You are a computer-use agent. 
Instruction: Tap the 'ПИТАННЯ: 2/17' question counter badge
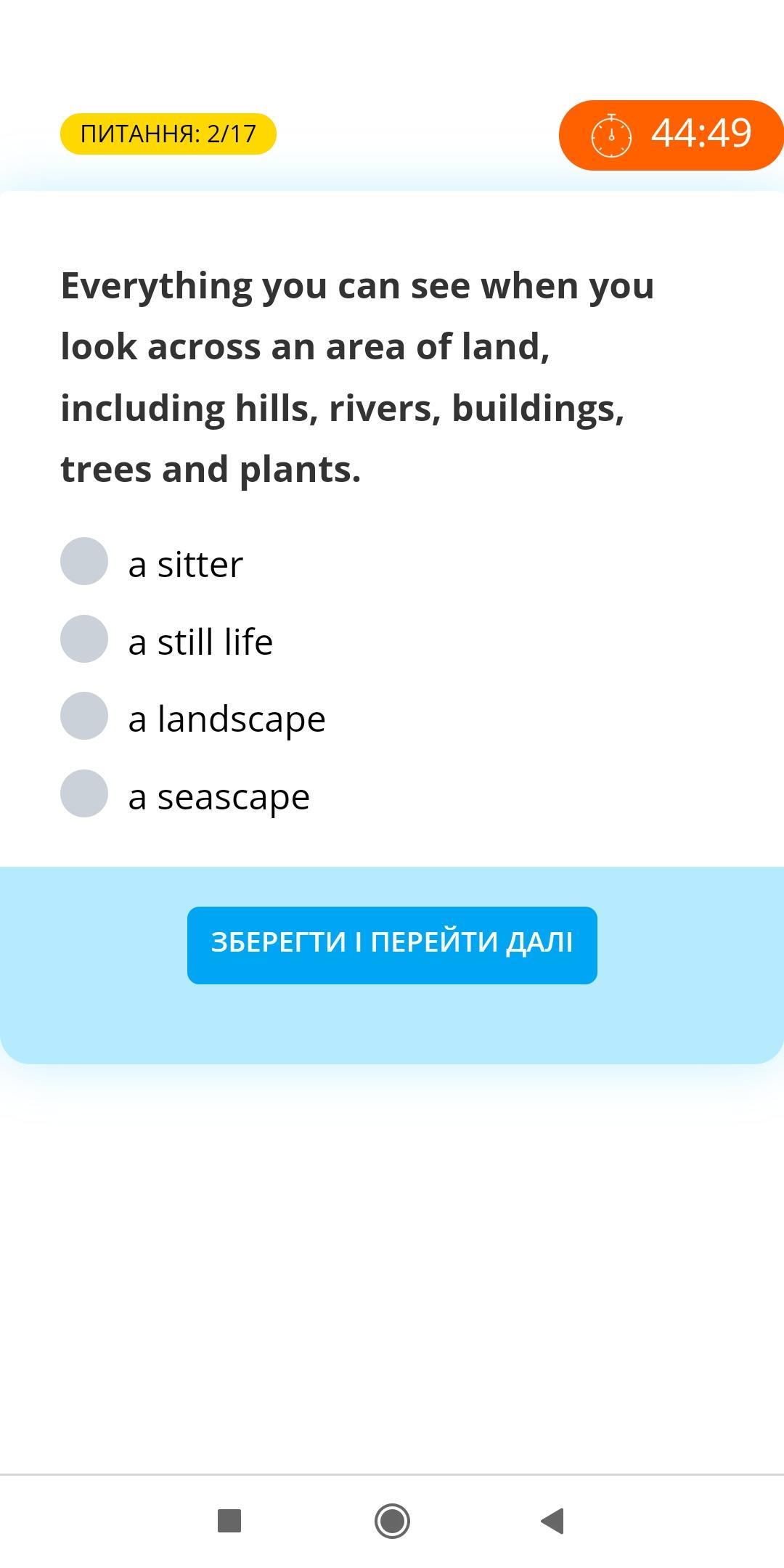pyautogui.click(x=168, y=134)
